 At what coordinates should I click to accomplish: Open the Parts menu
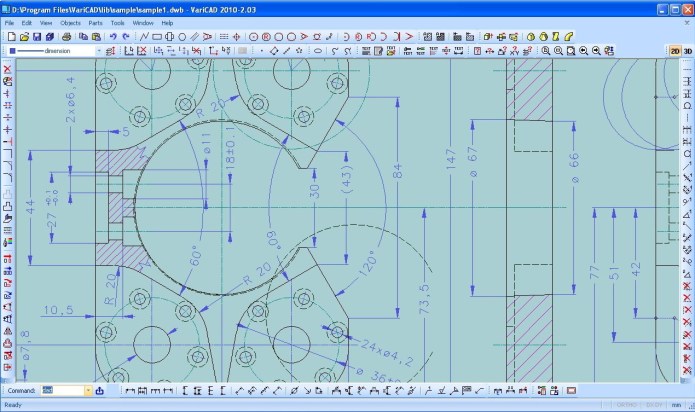(95, 23)
